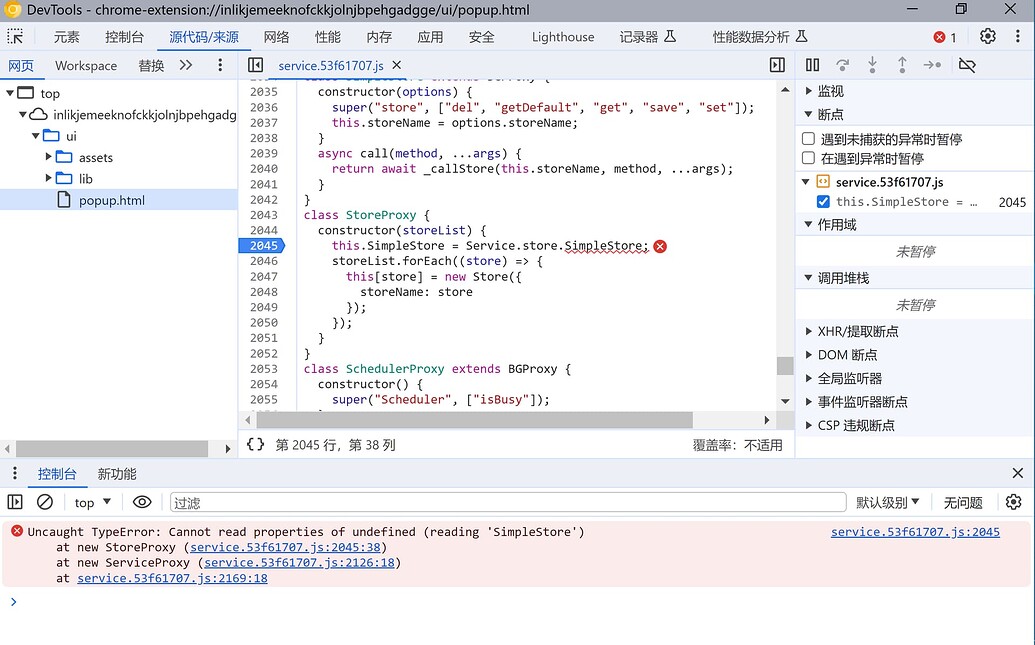Collapse the 作用域 scope section
The width and height of the screenshot is (1035, 645).
(x=808, y=224)
